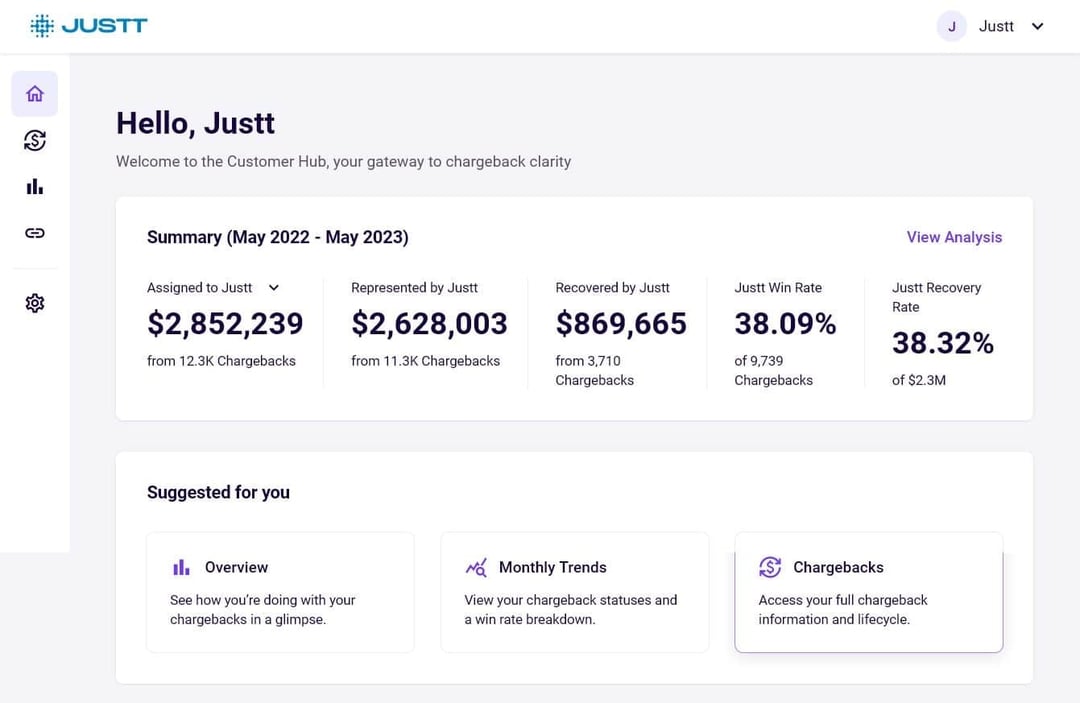The height and width of the screenshot is (703, 1080).
Task: Click the Justt logo in the header
Action: [89, 25]
